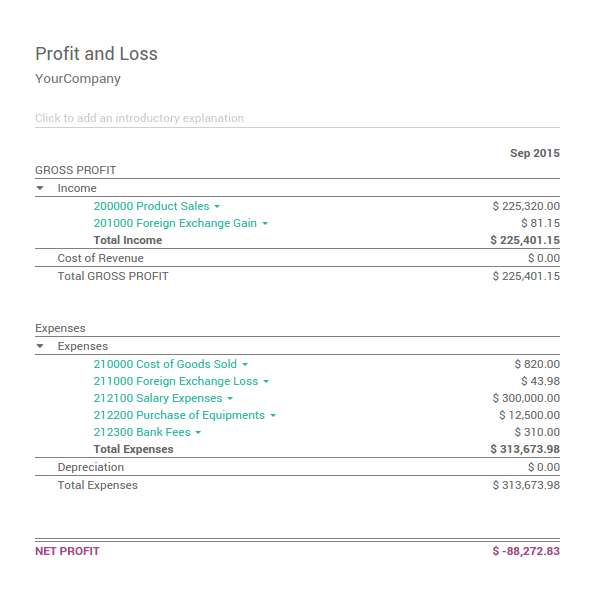Open the Foreign Exchange Gain dropdown caret

point(265,224)
